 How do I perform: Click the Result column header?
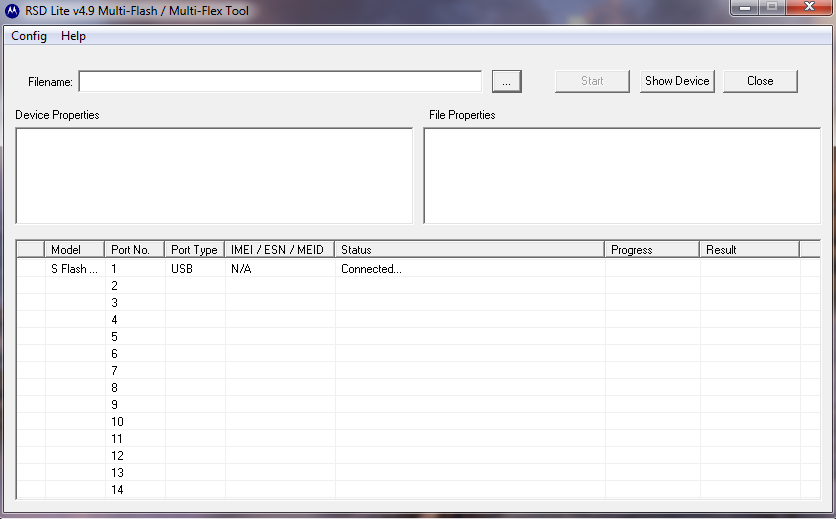click(x=748, y=250)
